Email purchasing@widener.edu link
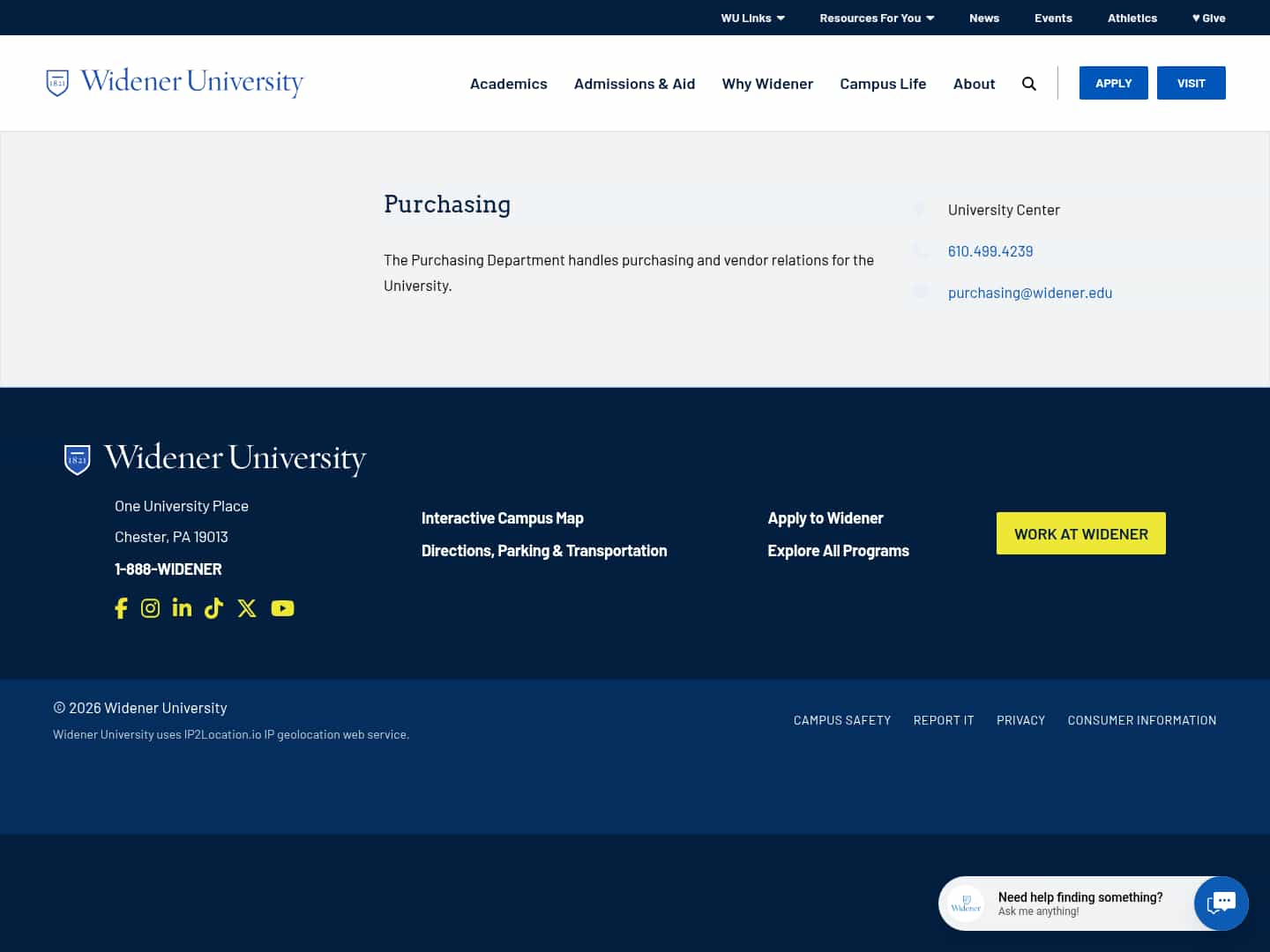The width and height of the screenshot is (1270, 952). pos(1030,293)
